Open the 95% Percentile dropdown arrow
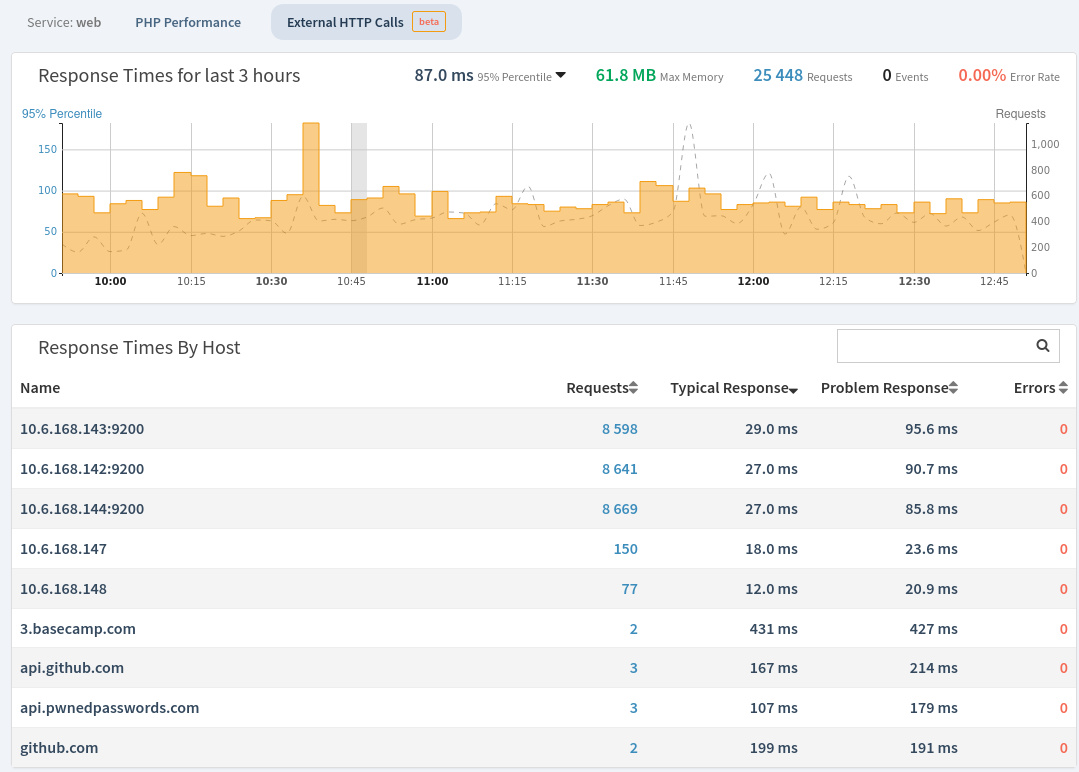 point(560,76)
